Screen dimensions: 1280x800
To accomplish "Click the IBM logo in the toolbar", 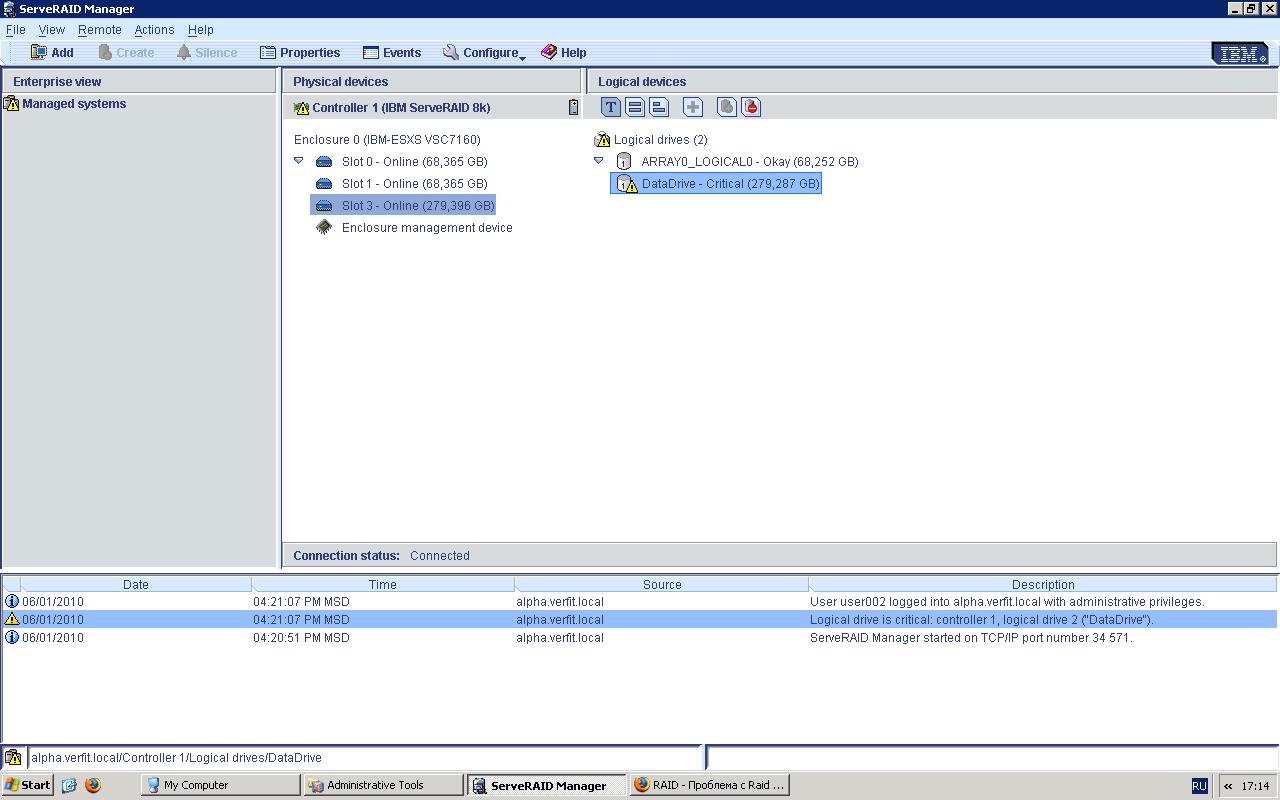I will point(1240,54).
